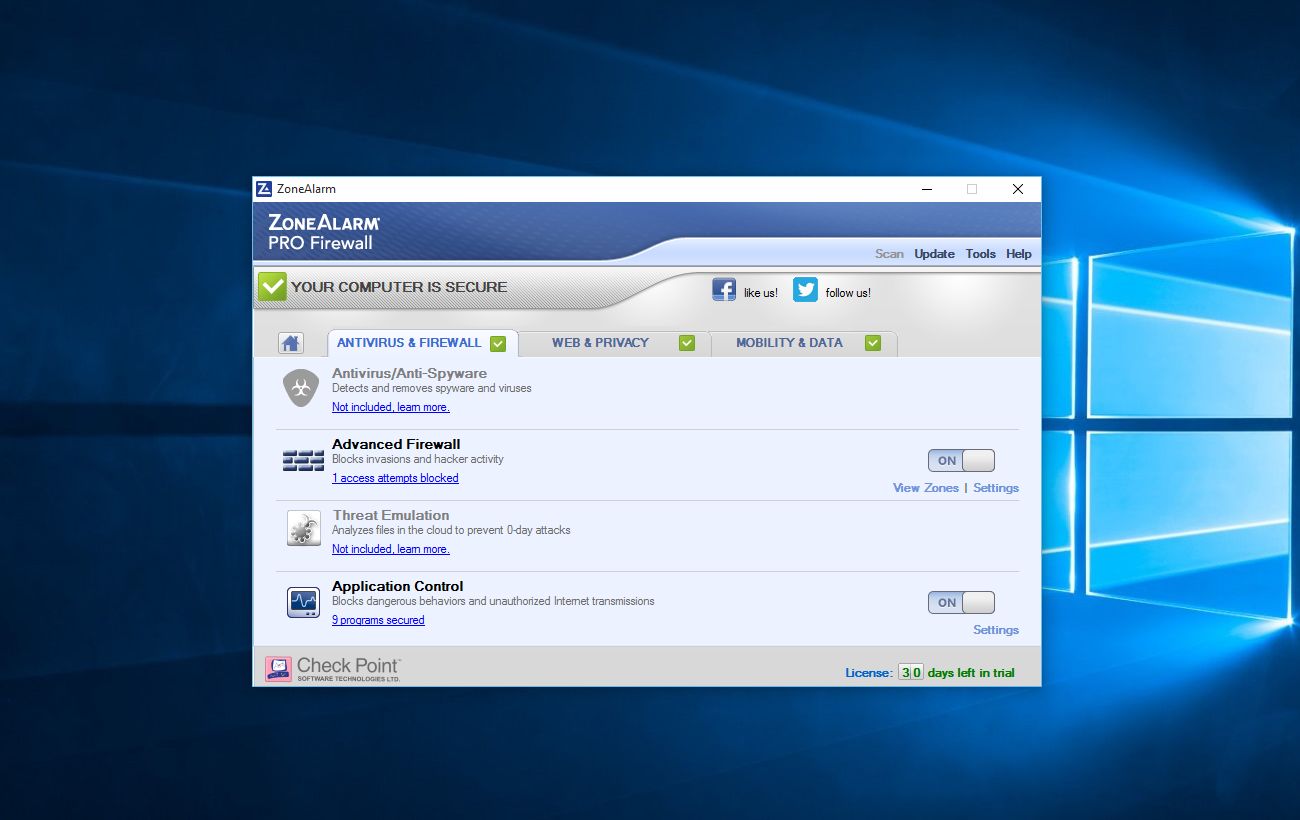Open the Update menu
The height and width of the screenshot is (820, 1300).
pos(934,254)
